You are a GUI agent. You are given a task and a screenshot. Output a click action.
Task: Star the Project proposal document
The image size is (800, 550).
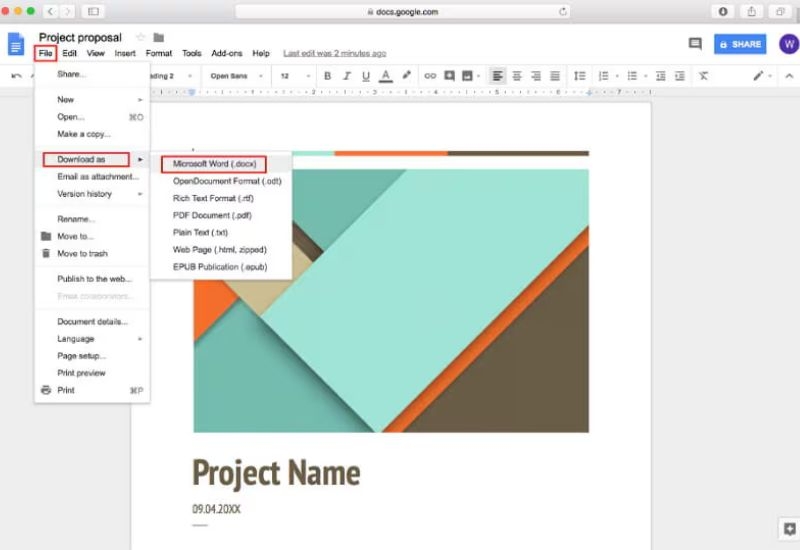140,37
